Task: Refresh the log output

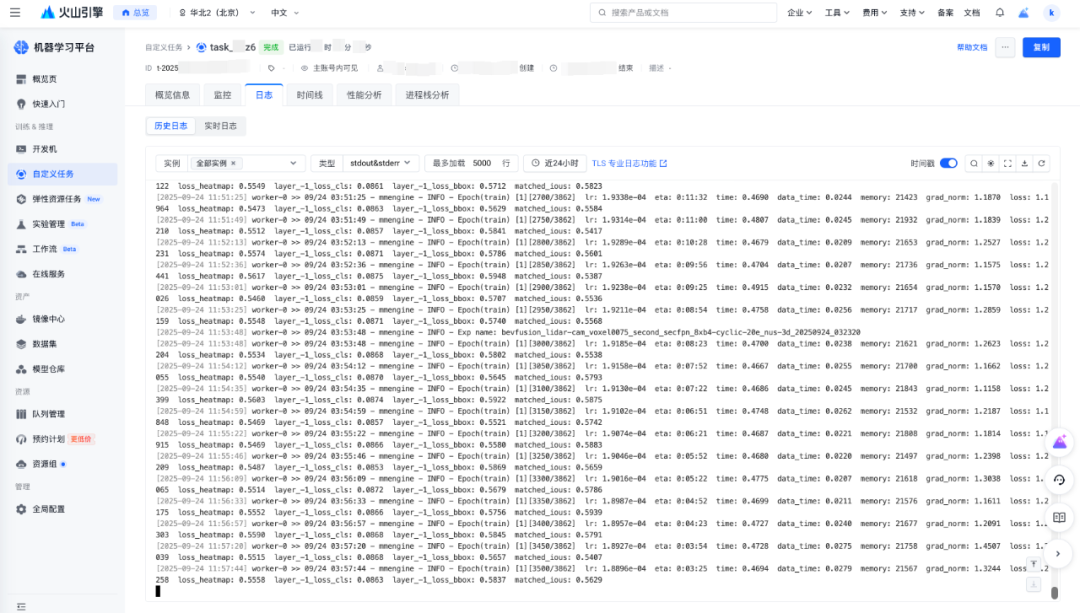Action: [1041, 163]
